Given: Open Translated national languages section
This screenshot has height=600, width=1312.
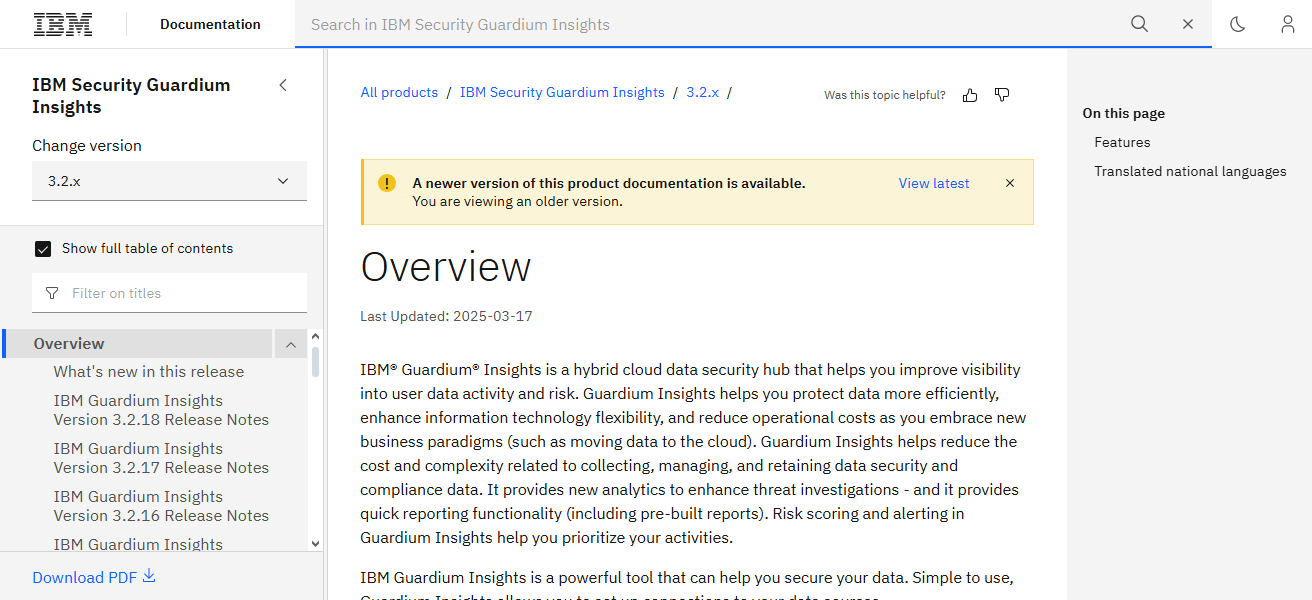Looking at the screenshot, I should [1190, 171].
